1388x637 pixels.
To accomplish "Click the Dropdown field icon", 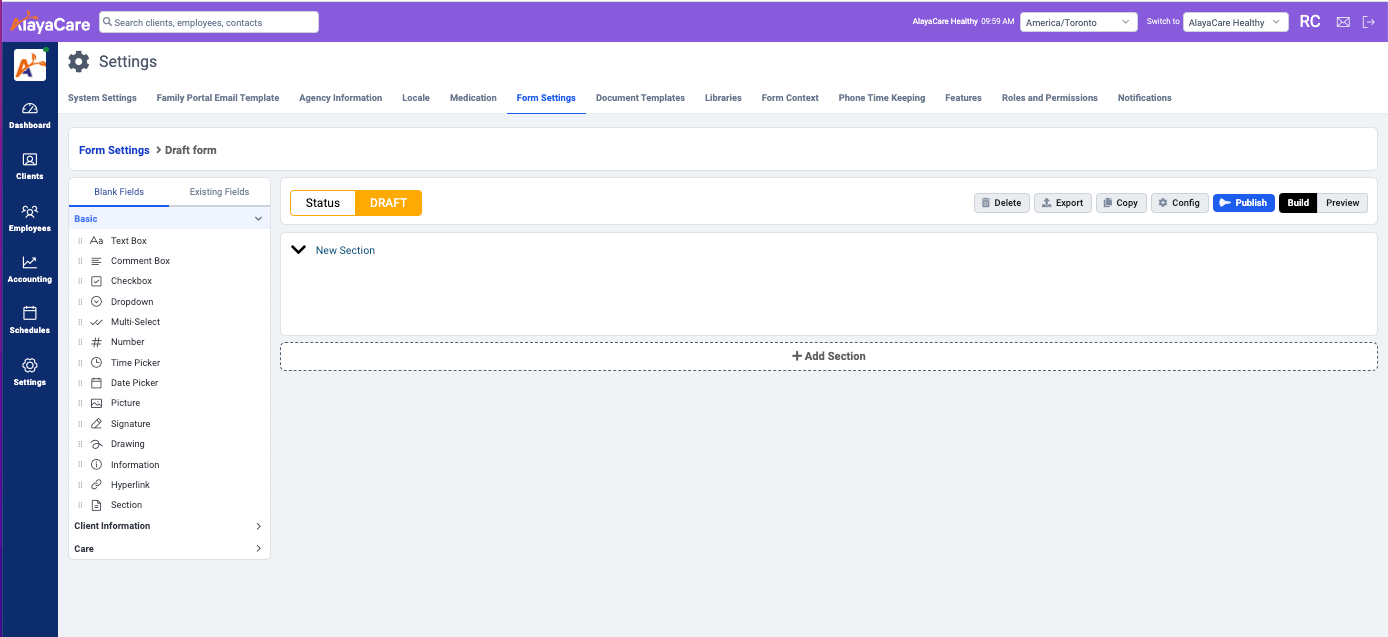I will (x=96, y=301).
